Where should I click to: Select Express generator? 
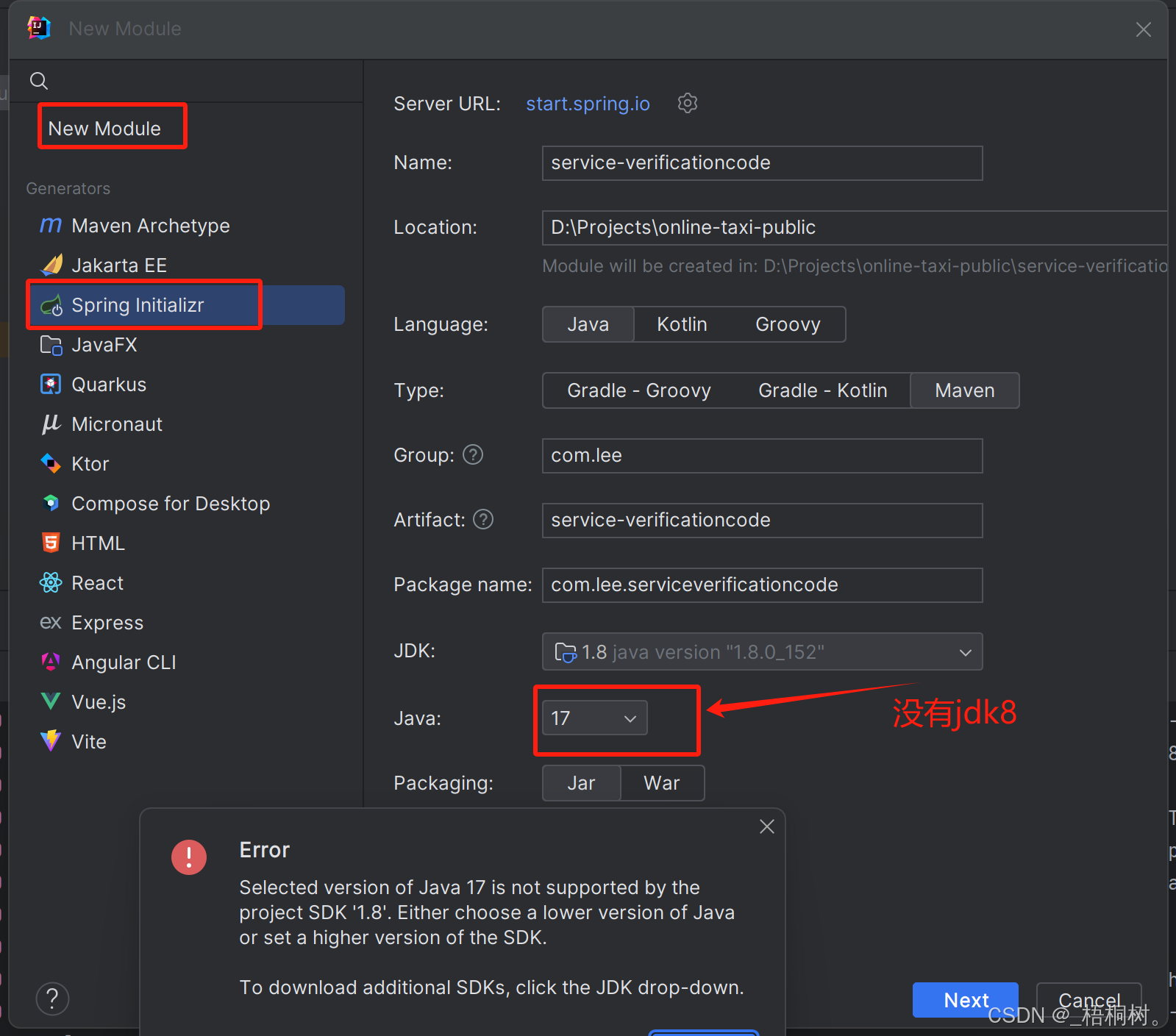185,623
